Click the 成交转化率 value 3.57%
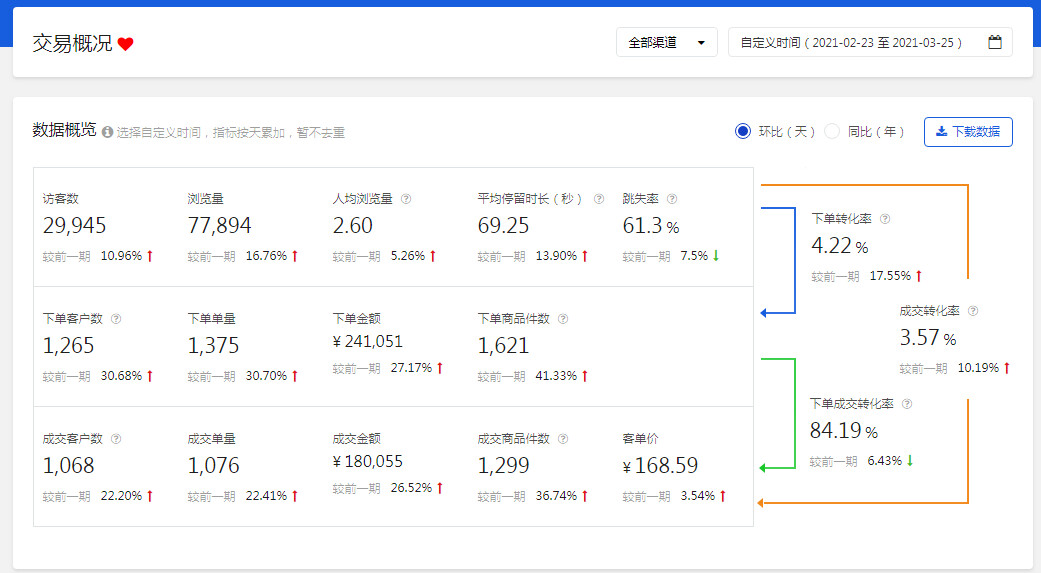The height and width of the screenshot is (573, 1041). pyautogui.click(x=928, y=338)
